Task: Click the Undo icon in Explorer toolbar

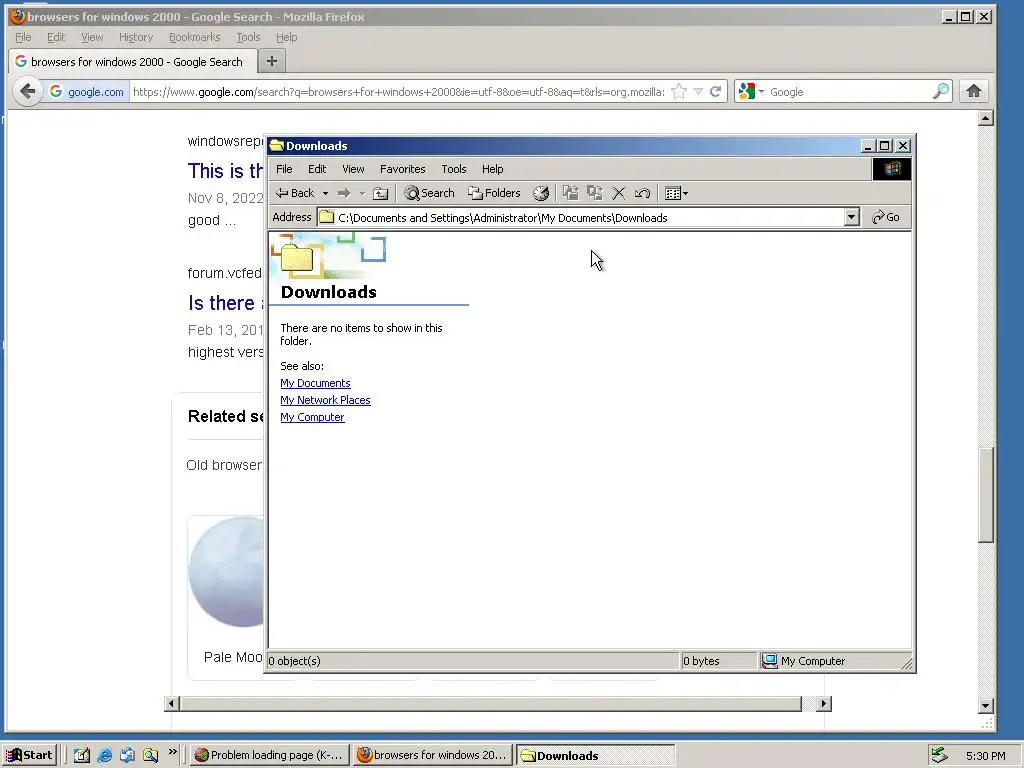Action: click(x=643, y=193)
